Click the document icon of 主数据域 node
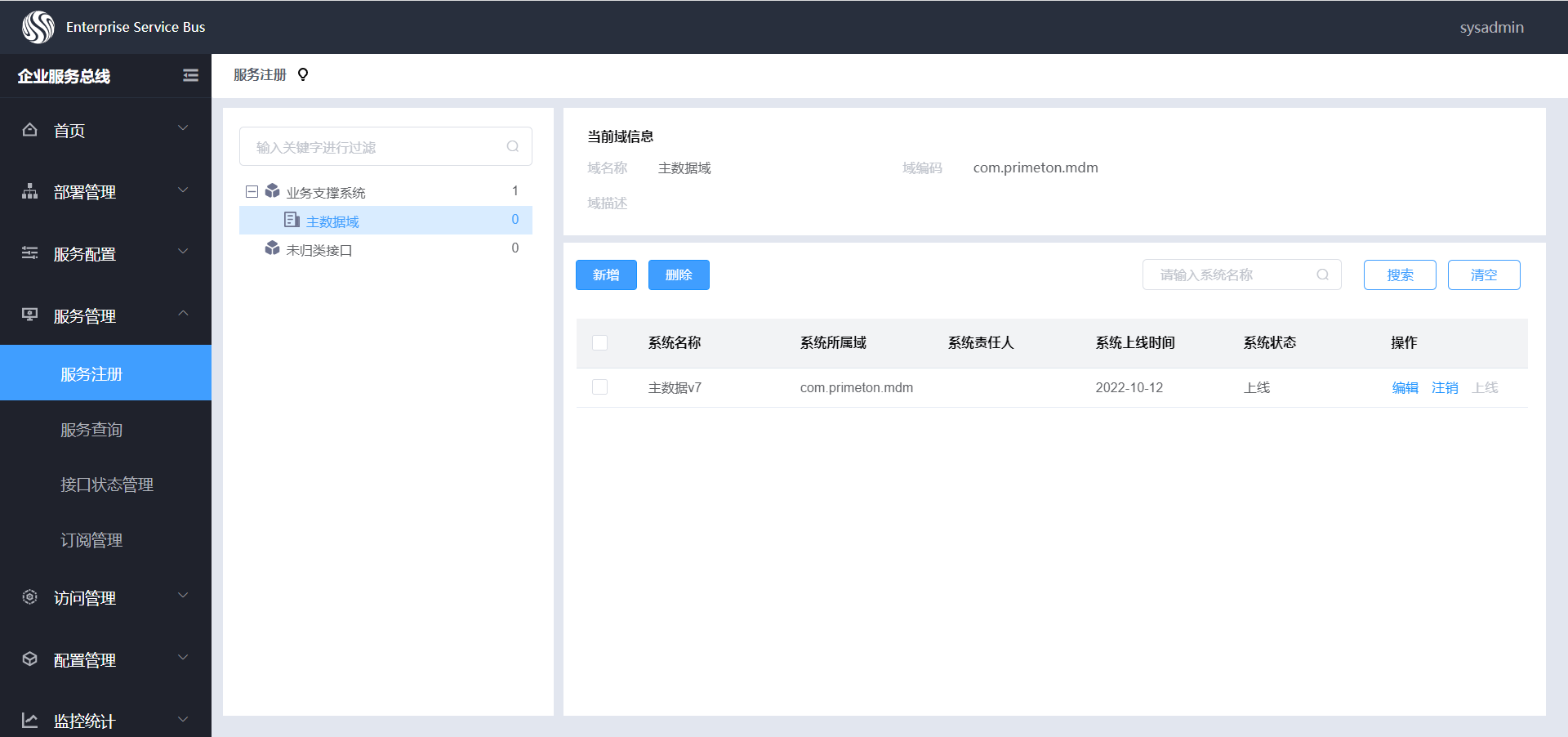 (292, 220)
